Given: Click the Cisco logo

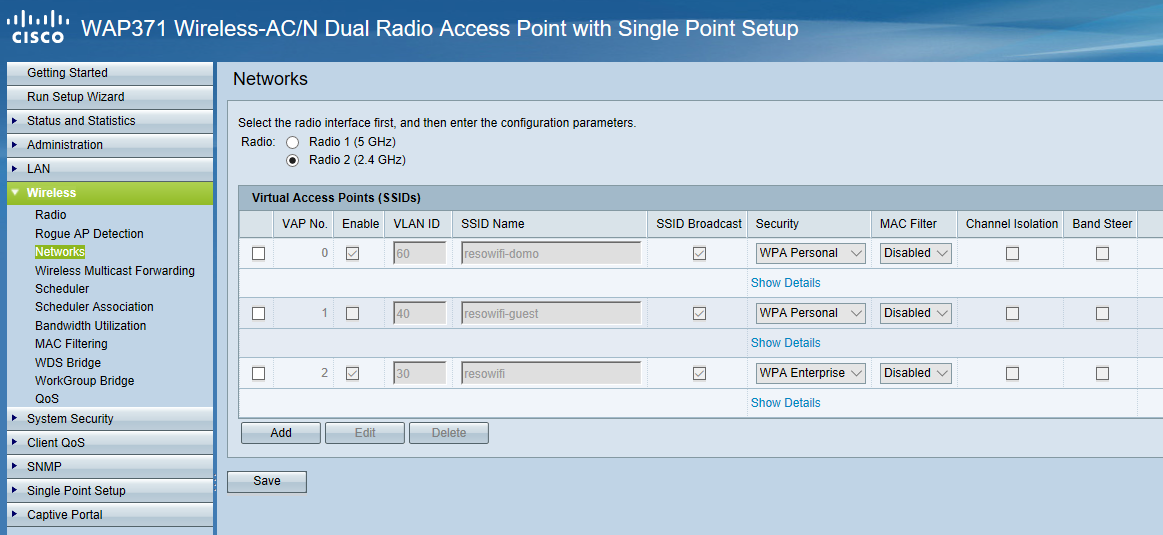Looking at the screenshot, I should point(39,29).
